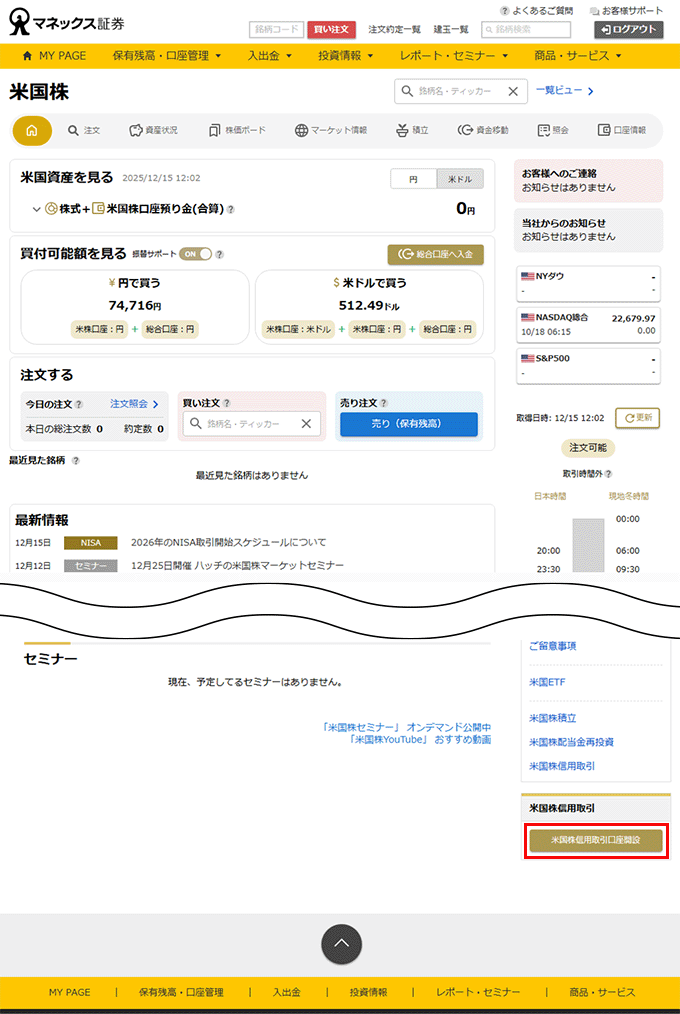This screenshot has width=680, height=1014.
Task: Open 米国株信用取引 sidebar link
Action: pos(562,766)
